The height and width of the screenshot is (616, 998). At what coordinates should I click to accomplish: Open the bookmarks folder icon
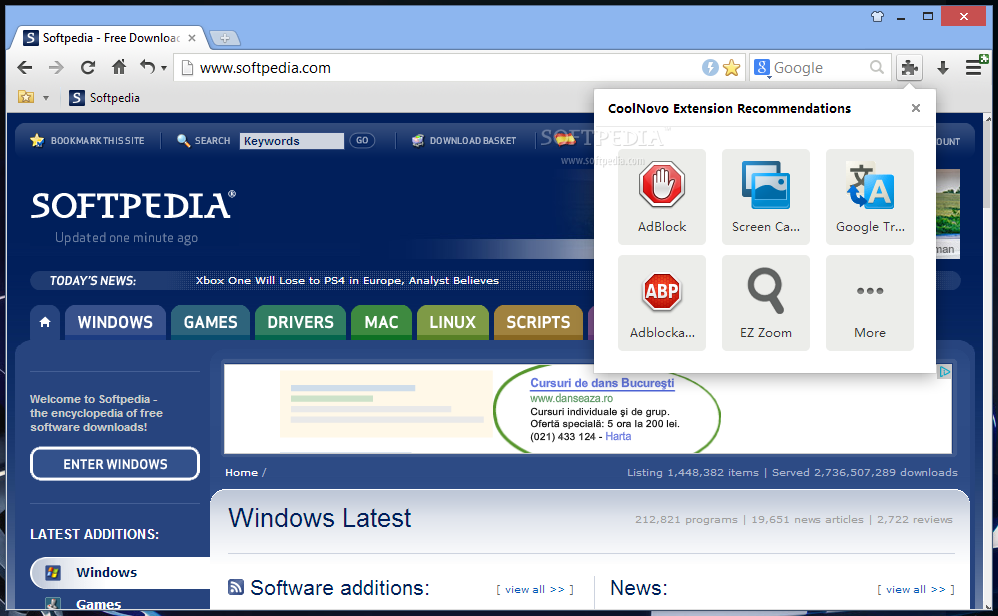pyautogui.click(x=26, y=97)
